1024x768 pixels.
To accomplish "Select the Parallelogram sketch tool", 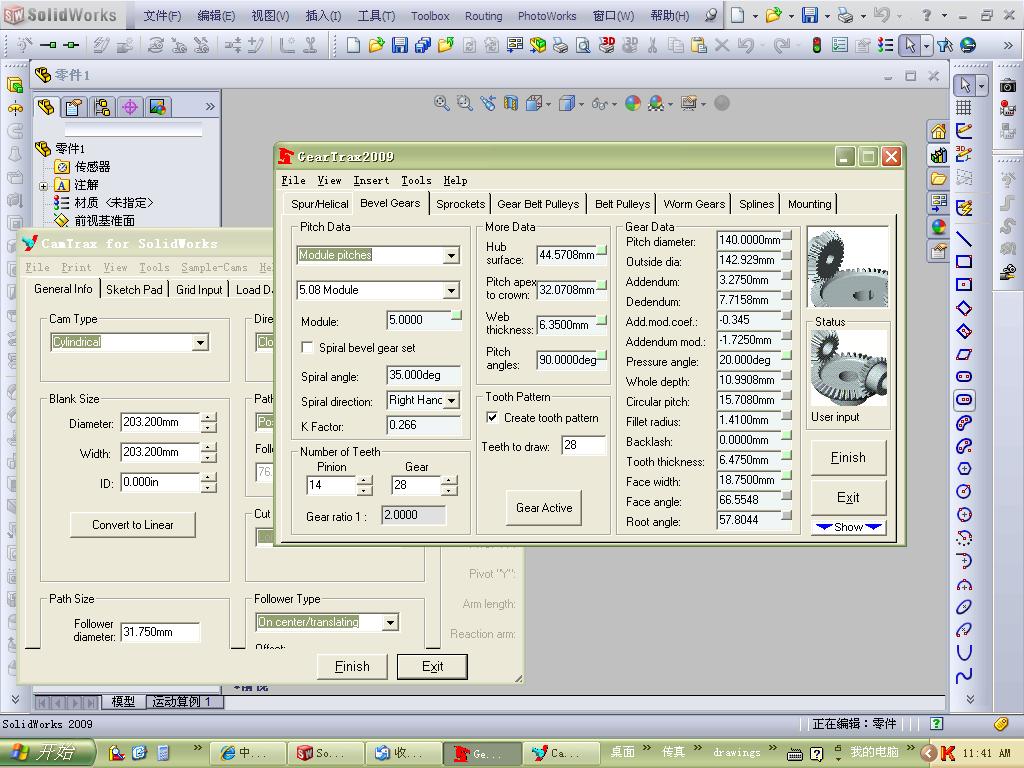I will tap(964, 354).
